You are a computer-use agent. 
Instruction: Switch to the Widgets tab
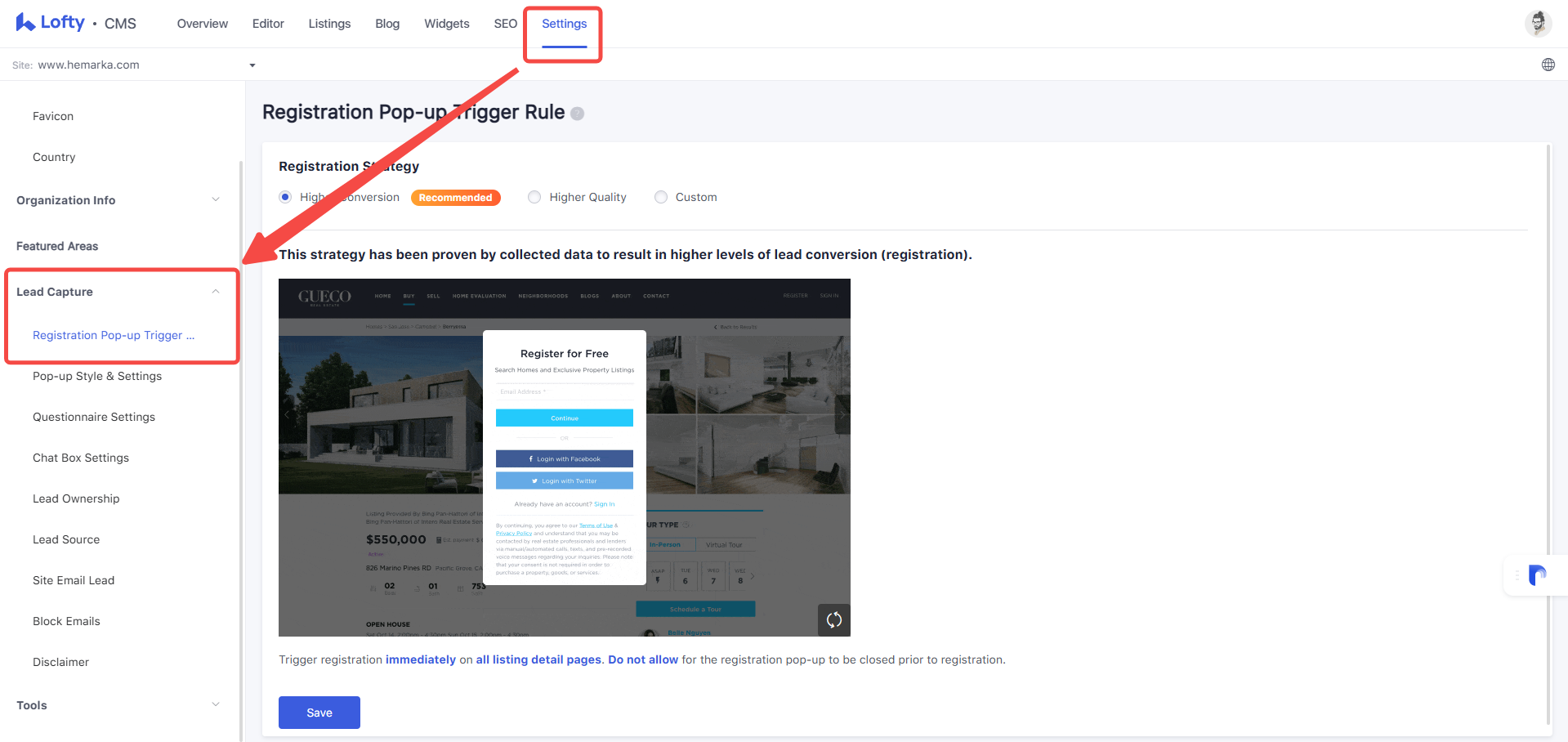tap(447, 24)
